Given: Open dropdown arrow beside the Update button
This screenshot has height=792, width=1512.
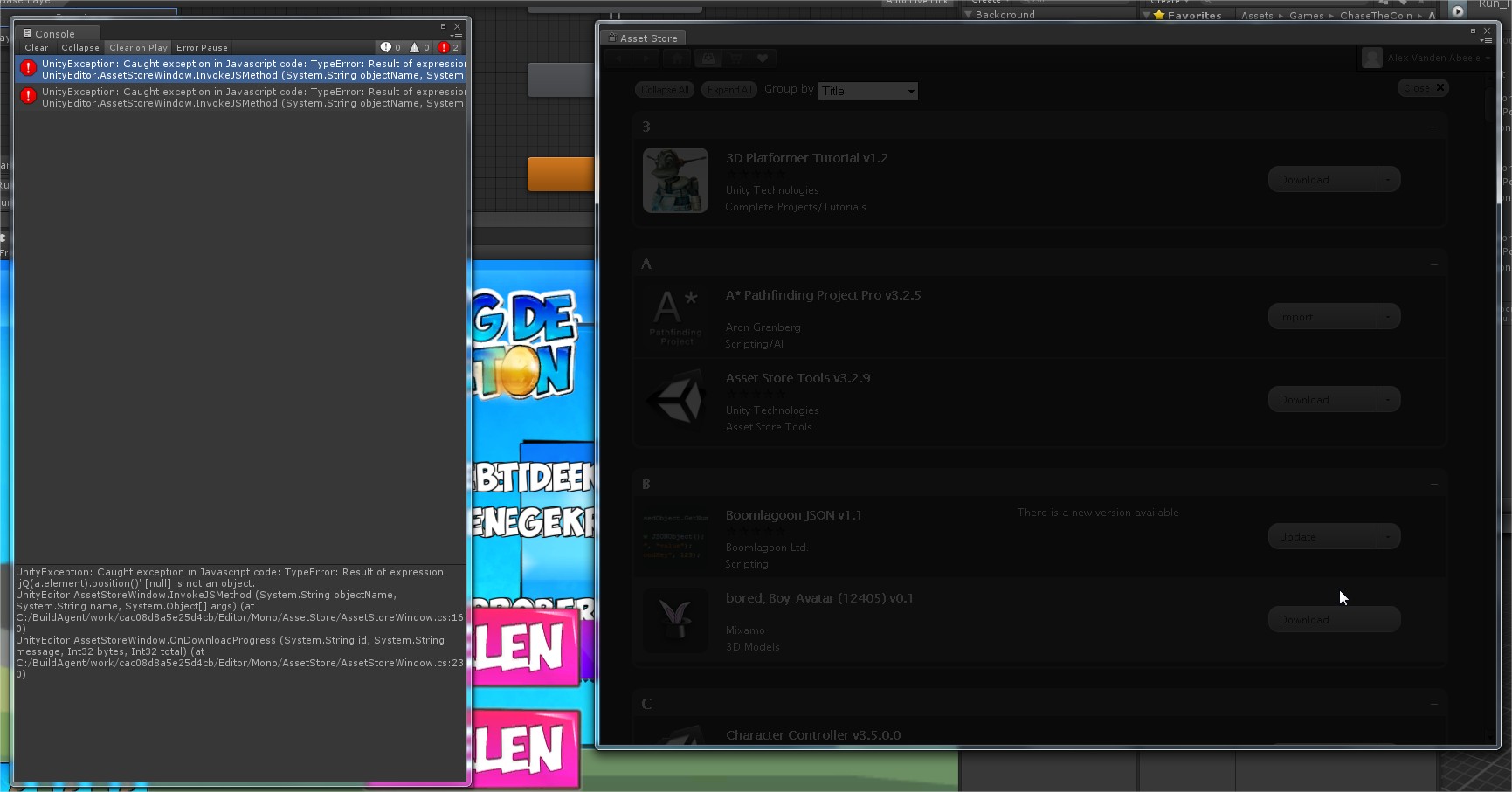Looking at the screenshot, I should (x=1388, y=537).
